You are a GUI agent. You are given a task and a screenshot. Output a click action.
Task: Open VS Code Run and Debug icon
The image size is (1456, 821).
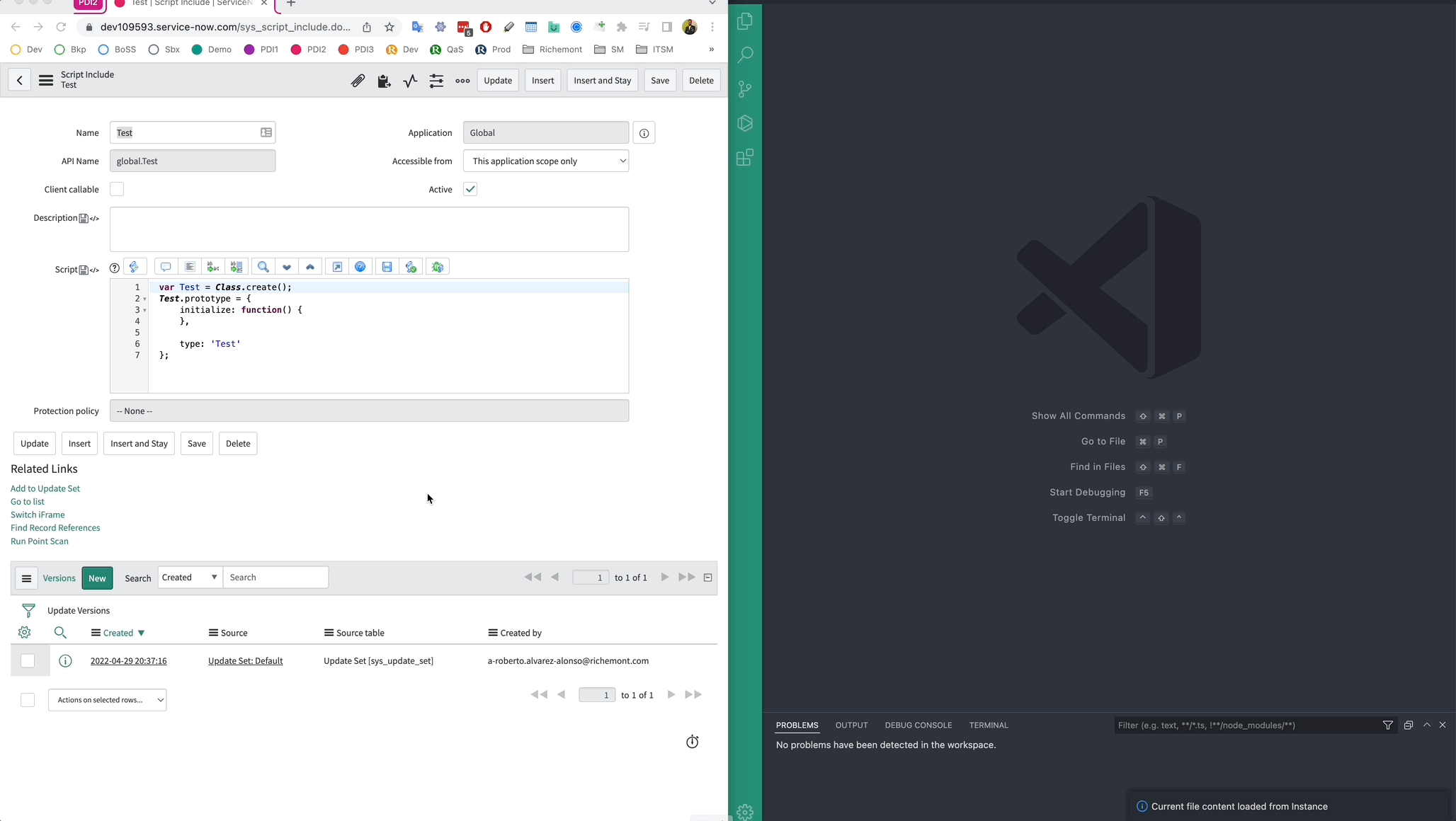[745, 123]
